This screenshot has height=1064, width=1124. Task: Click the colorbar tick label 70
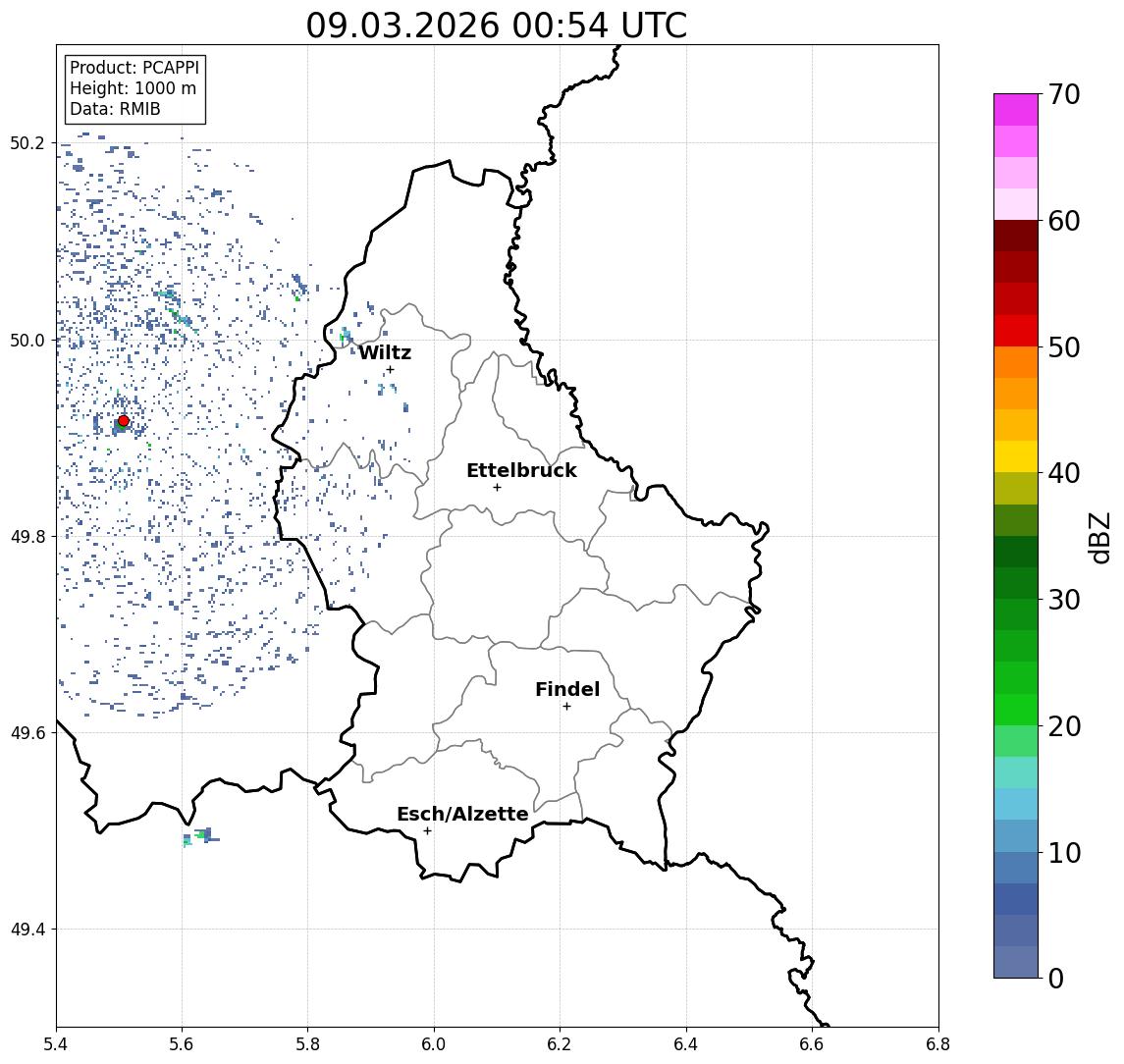(x=1064, y=94)
